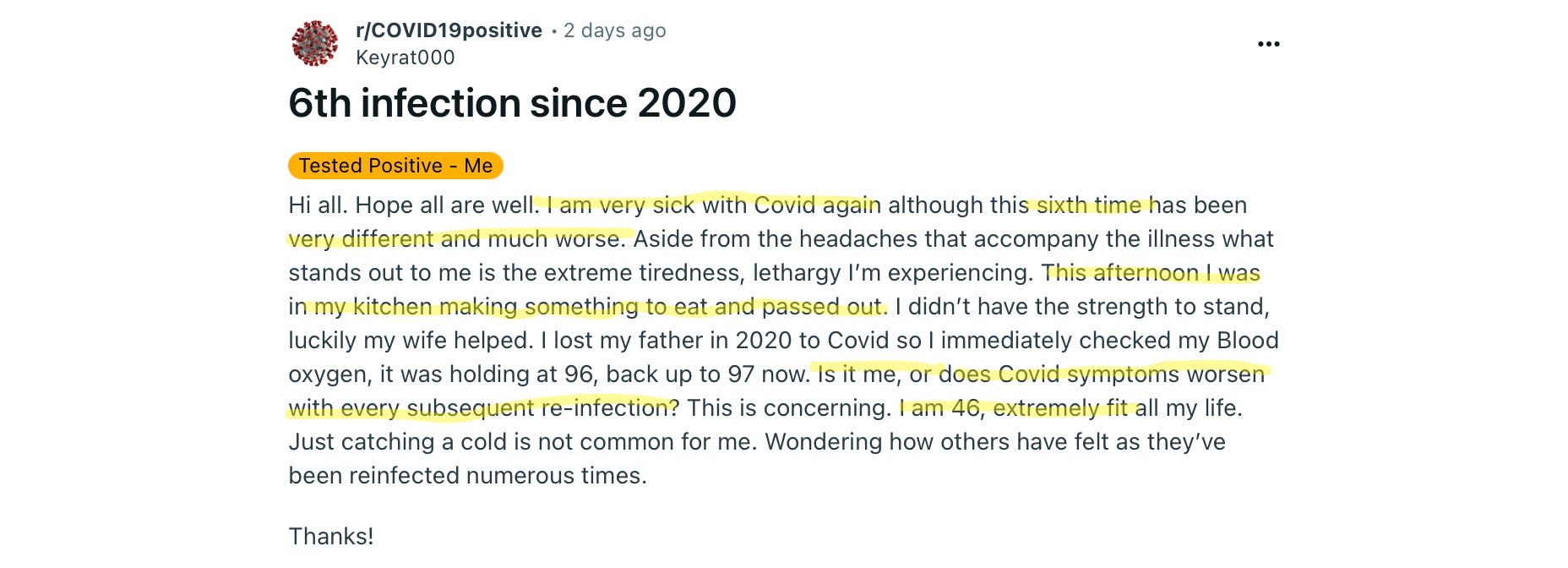Click highlighted 'with every subsequent re-infection?'
Screen dimensions: 1568x568
click(483, 408)
